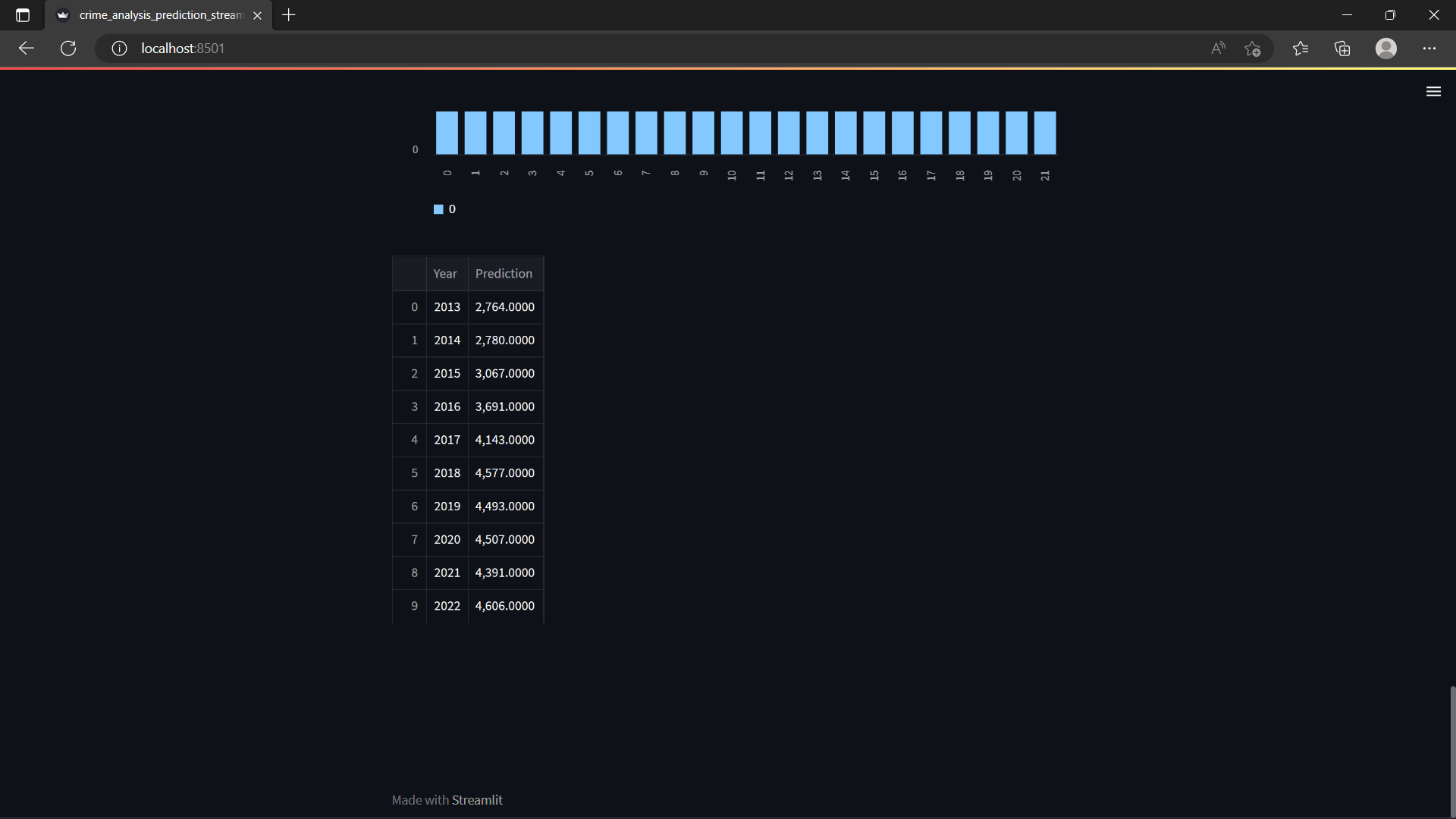The width and height of the screenshot is (1456, 819).
Task: Open the Collections icon
Action: 1342,49
